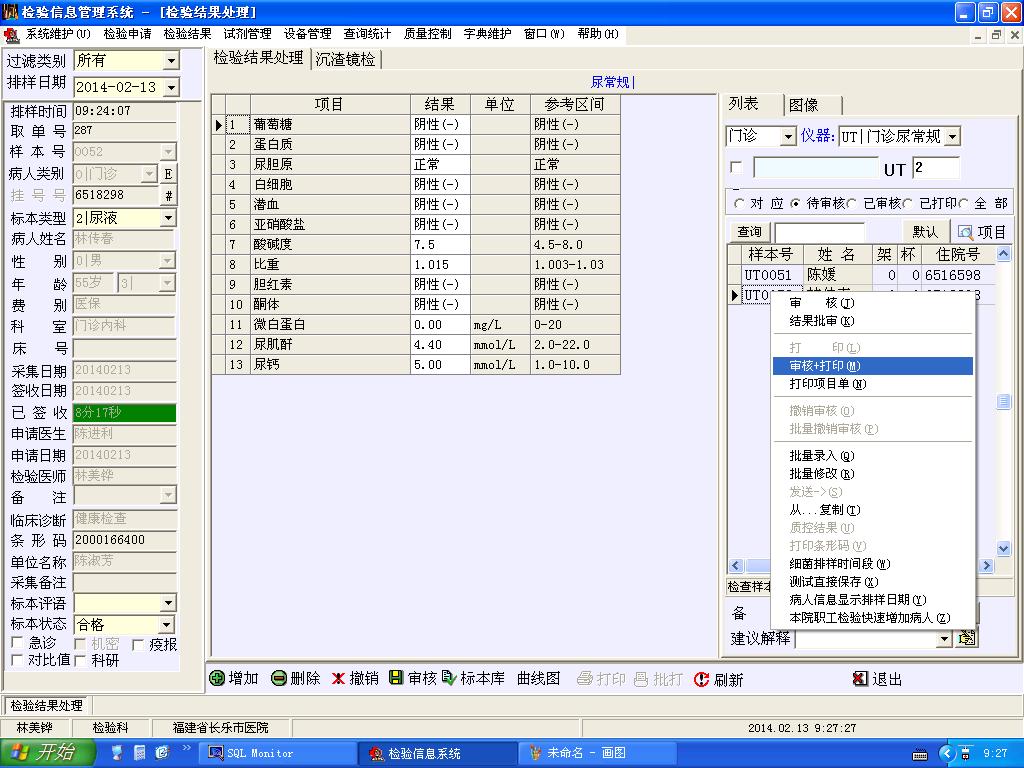Open 标本库 using its toolbar icon

click(x=449, y=678)
